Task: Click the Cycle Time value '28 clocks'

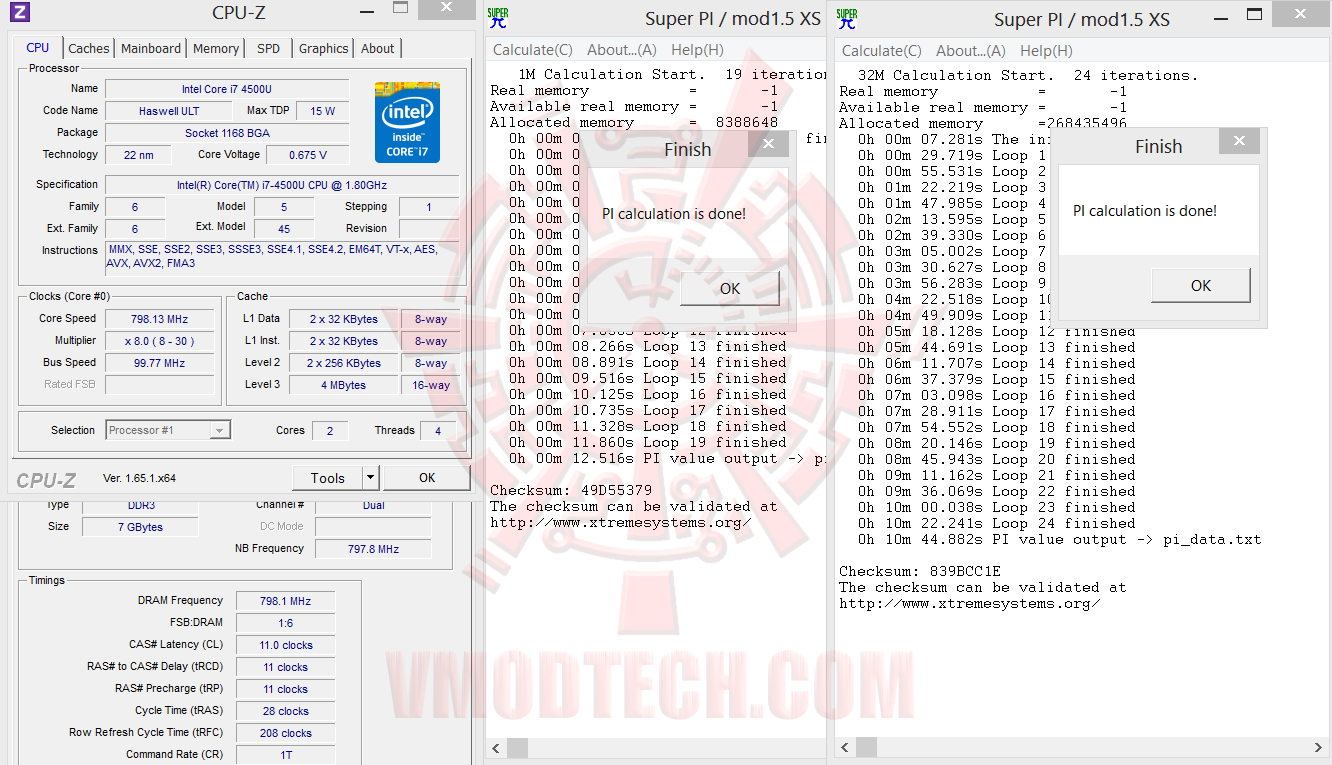Action: tap(285, 711)
